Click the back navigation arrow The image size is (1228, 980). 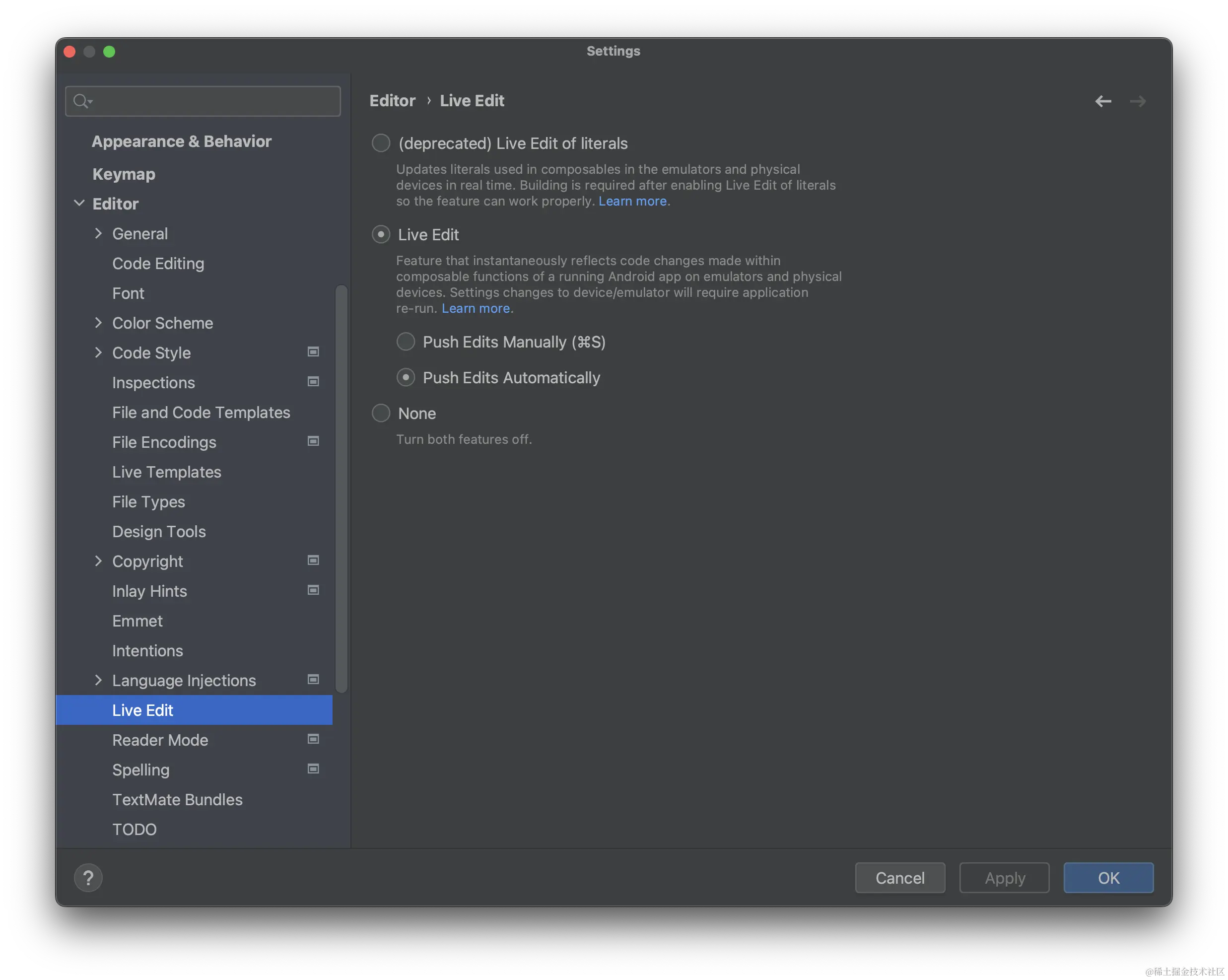(1103, 101)
